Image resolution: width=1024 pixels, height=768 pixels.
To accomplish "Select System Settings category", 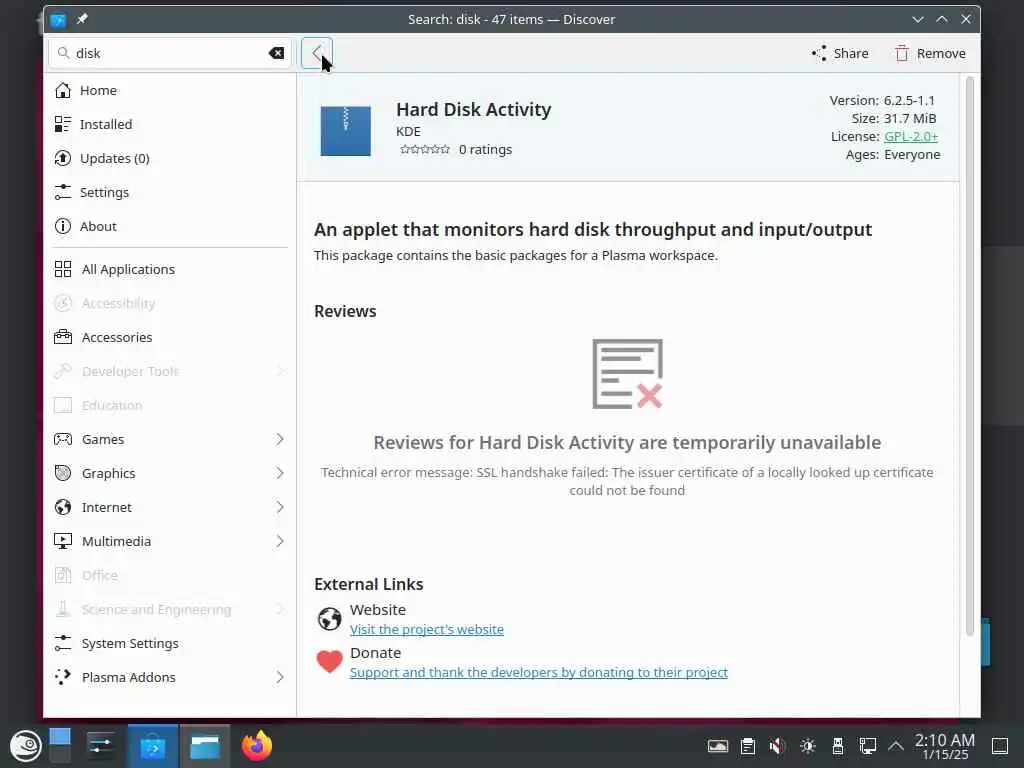I will click(x=169, y=643).
